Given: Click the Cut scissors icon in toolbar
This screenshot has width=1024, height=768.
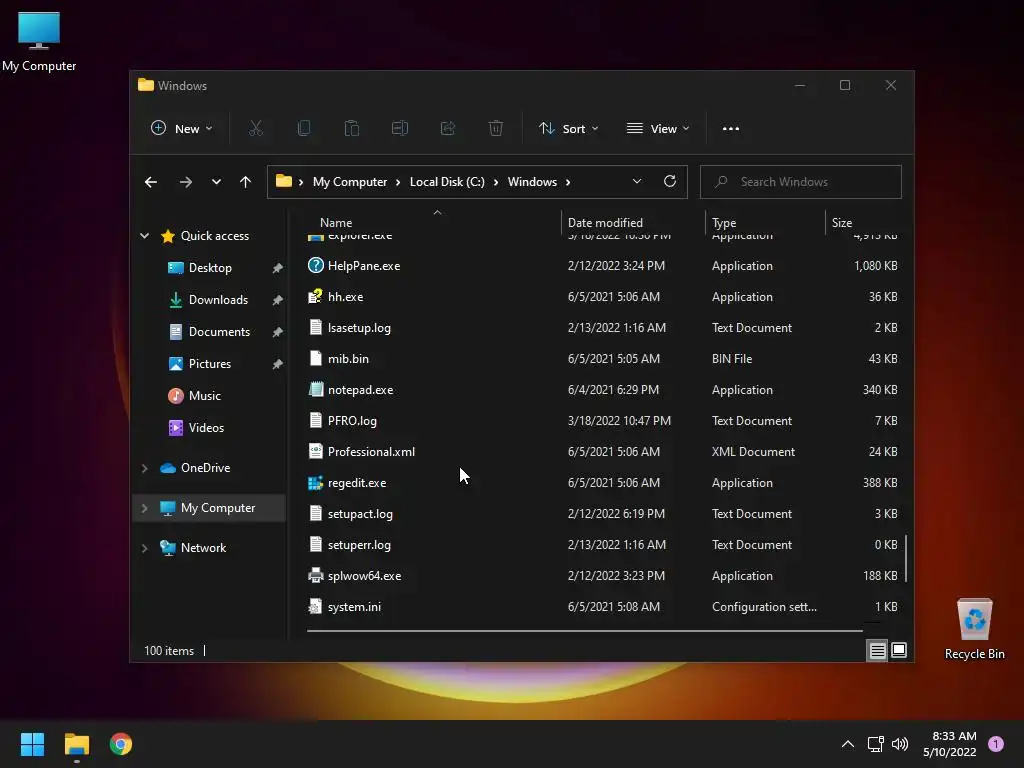Looking at the screenshot, I should 255,128.
